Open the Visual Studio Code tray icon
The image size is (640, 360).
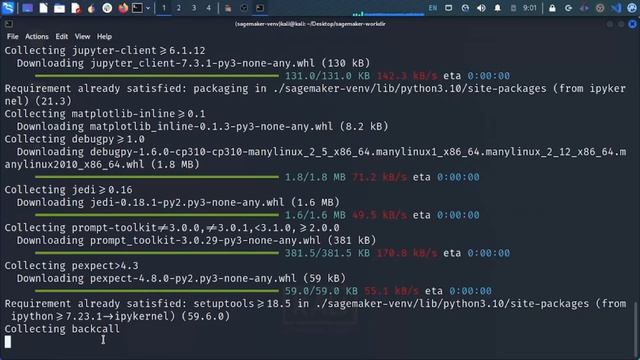[x=616, y=8]
